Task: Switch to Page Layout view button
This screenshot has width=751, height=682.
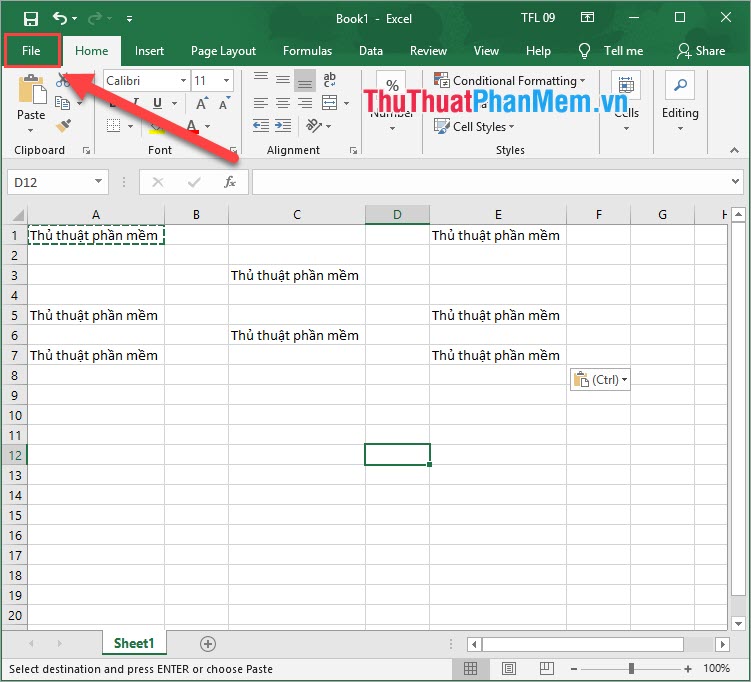Action: coord(509,668)
